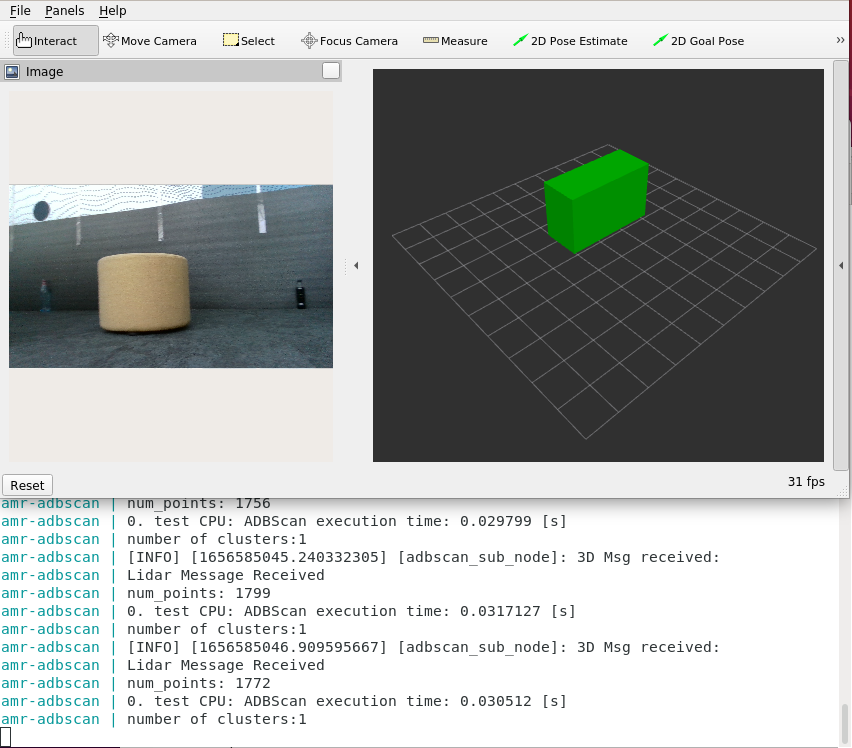
Task: Click the toolbar drag handle
Action: (x=7, y=41)
